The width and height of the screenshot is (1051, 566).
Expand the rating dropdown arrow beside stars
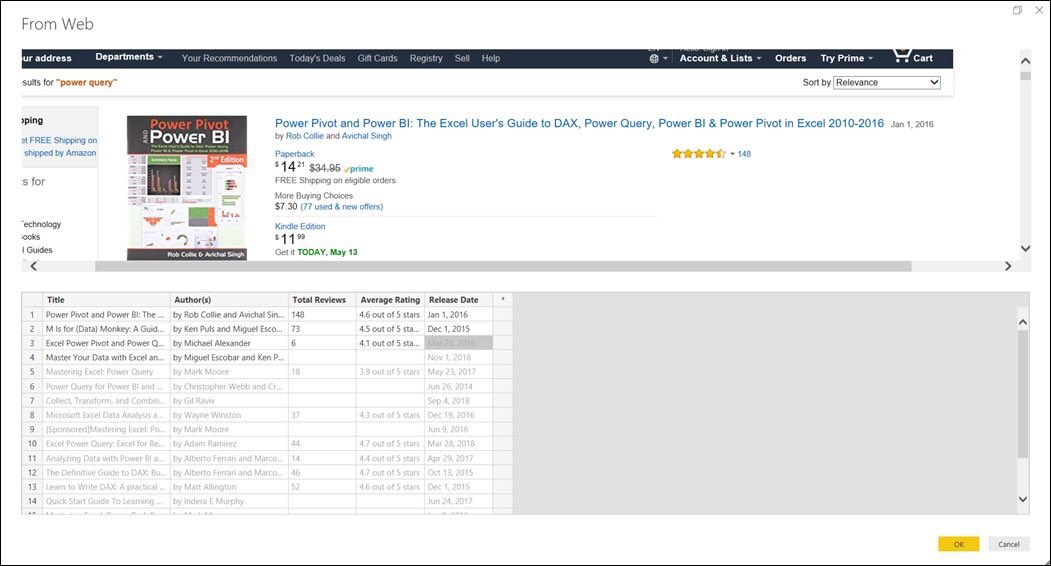coord(732,154)
